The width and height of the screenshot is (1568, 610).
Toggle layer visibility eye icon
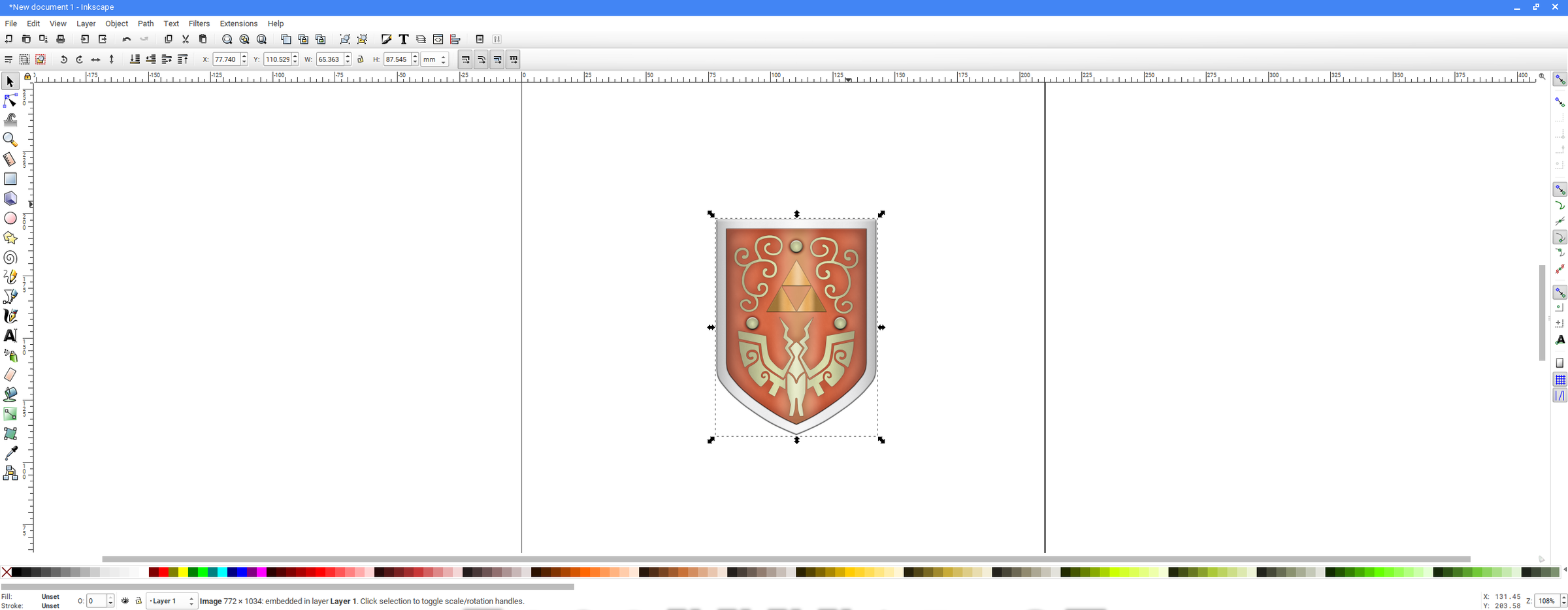click(x=125, y=601)
